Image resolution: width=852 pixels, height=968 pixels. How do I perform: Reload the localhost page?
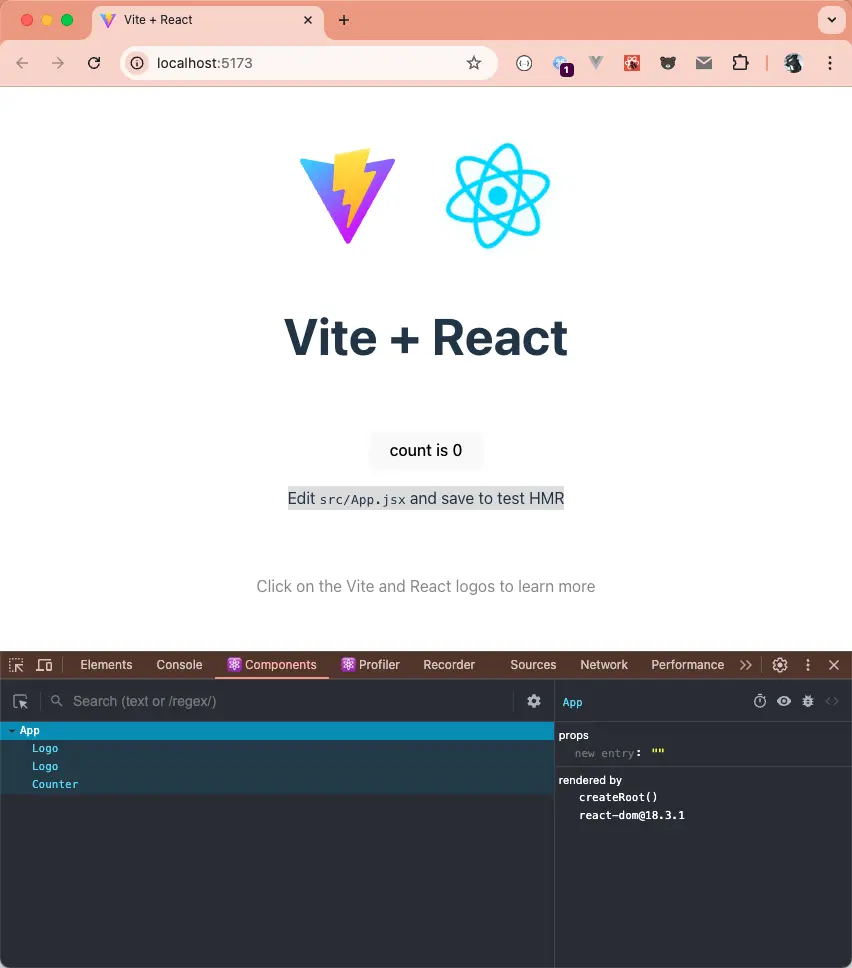pos(94,63)
